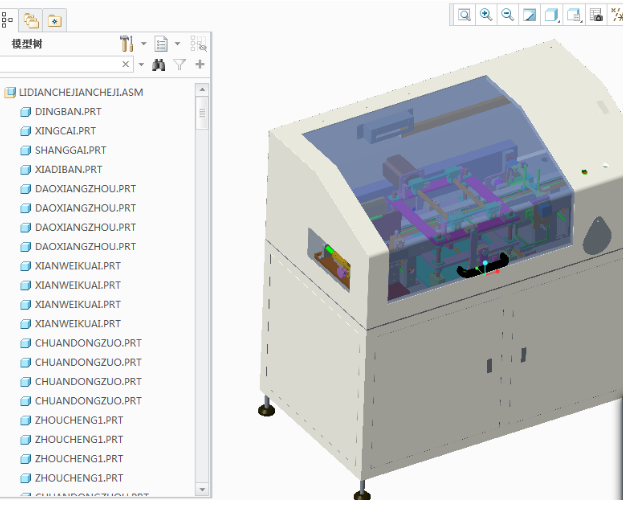Click the model tree scrollbar thumb
This screenshot has height=524, width=623.
(x=202, y=113)
